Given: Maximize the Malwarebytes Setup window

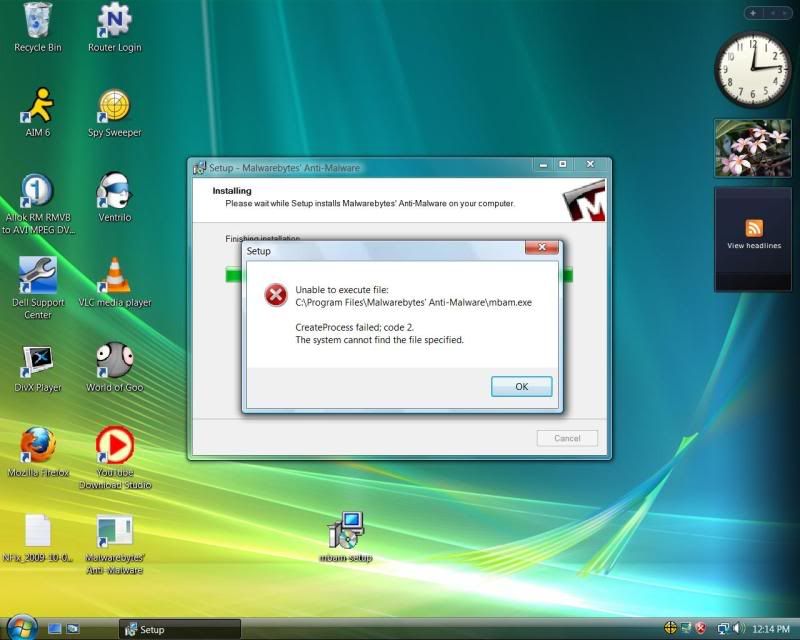Looking at the screenshot, I should click(563, 164).
